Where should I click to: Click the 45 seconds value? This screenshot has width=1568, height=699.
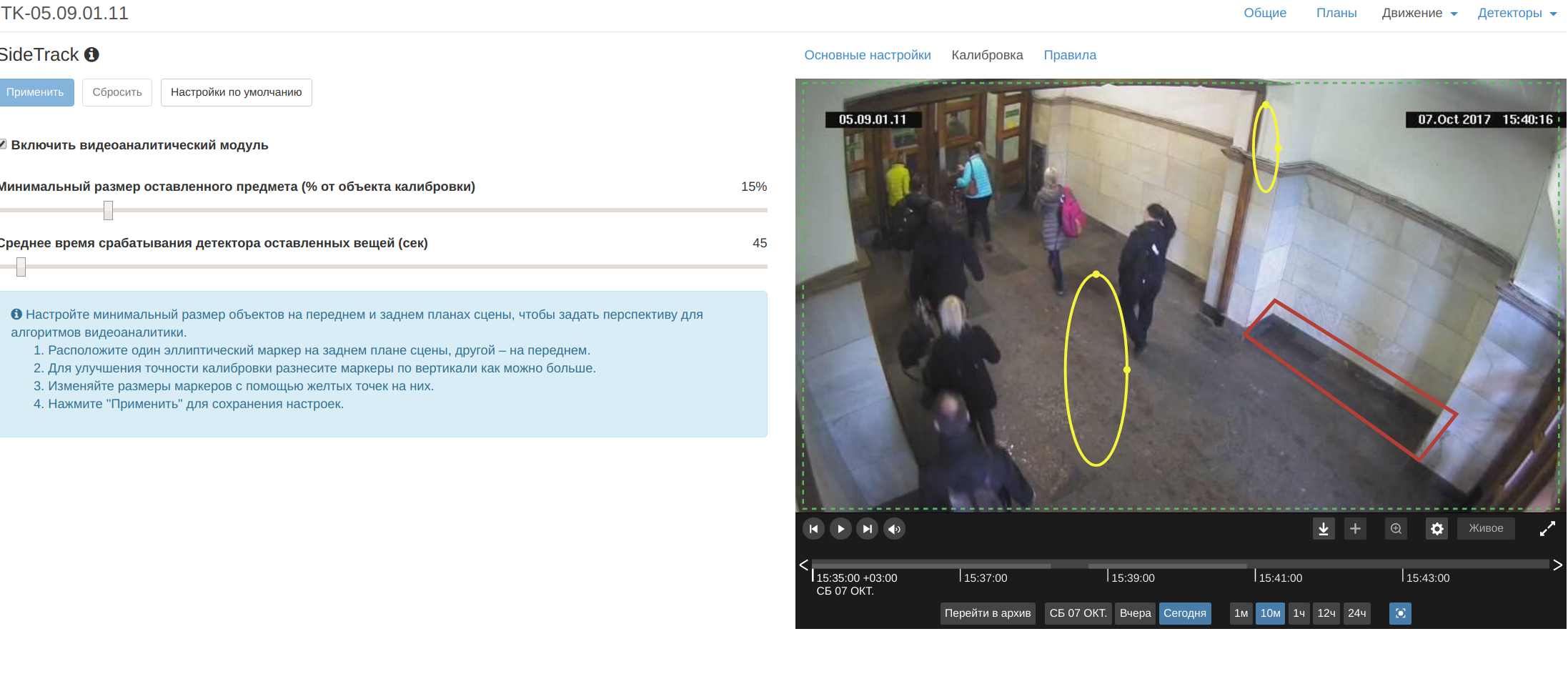pyautogui.click(x=760, y=243)
